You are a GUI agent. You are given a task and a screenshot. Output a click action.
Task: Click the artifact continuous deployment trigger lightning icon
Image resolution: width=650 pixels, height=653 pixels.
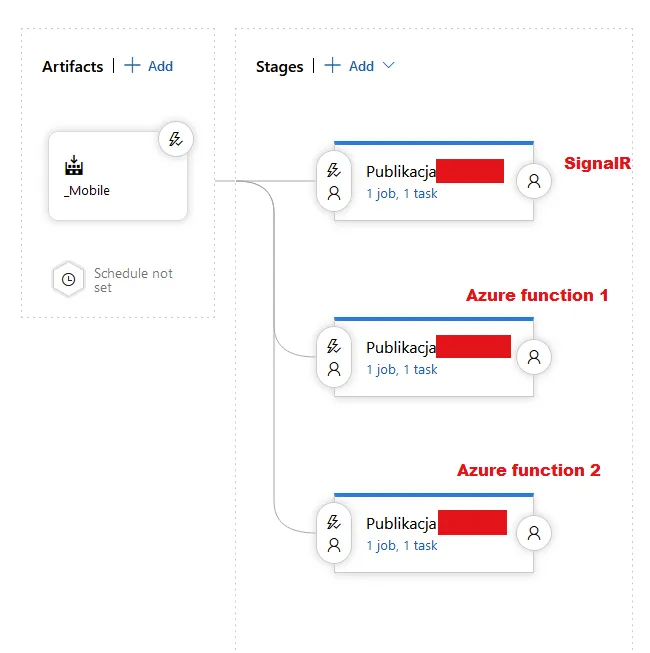coord(176,140)
